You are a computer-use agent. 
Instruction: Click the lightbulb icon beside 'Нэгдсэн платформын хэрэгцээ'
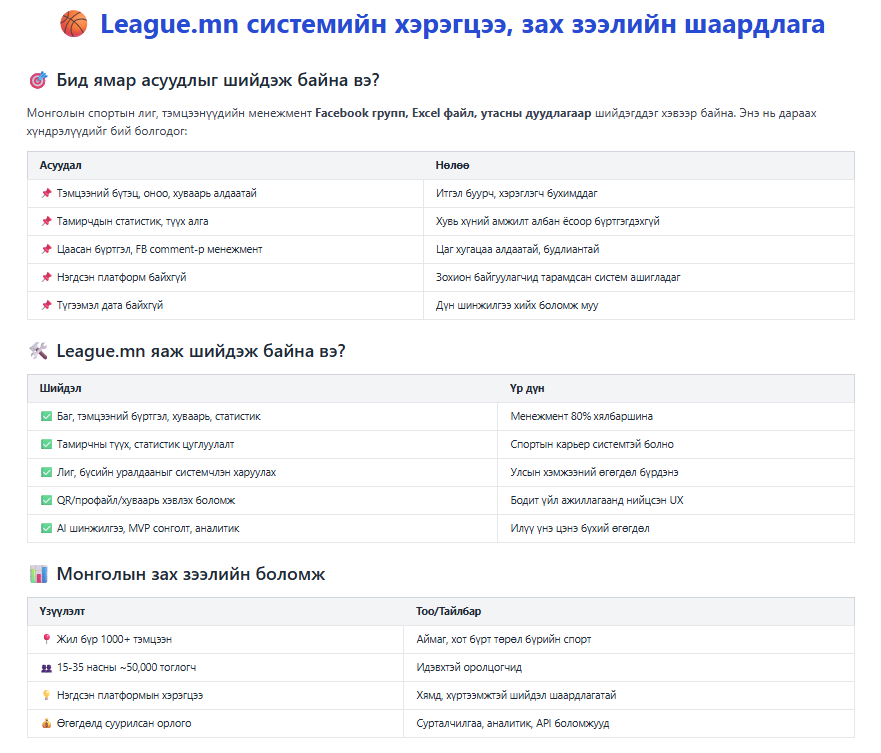click(46, 695)
